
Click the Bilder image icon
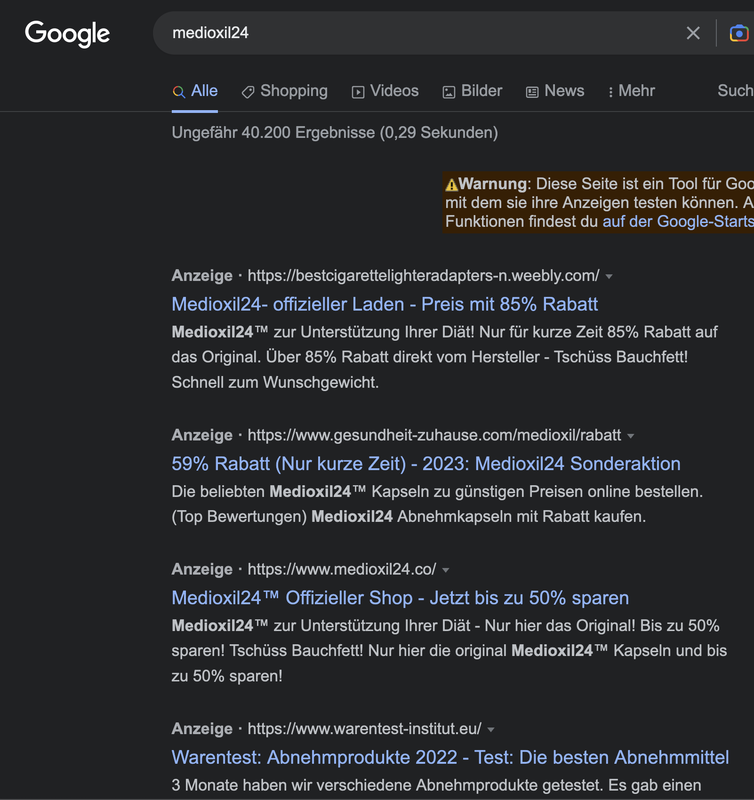point(449,92)
